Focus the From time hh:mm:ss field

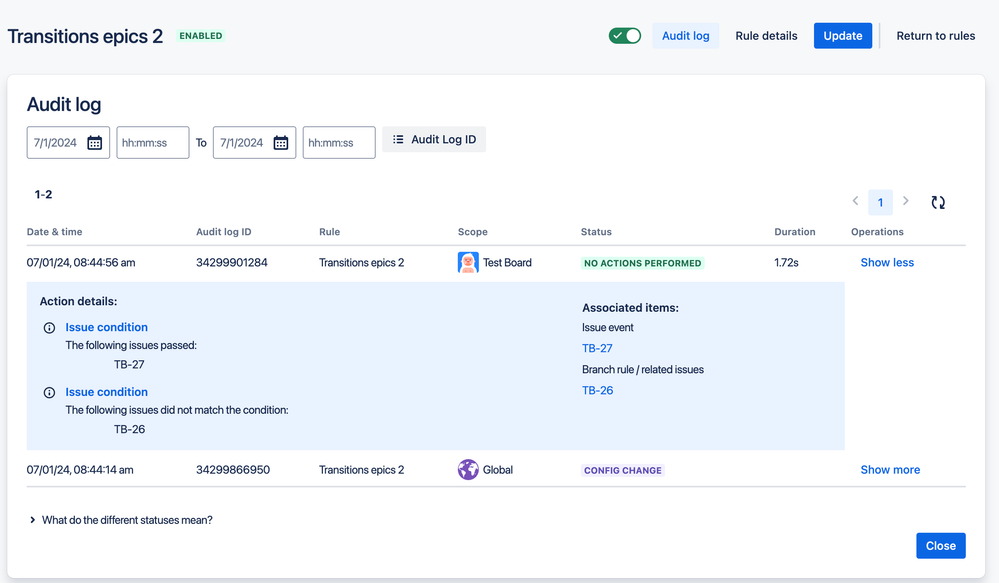point(152,143)
